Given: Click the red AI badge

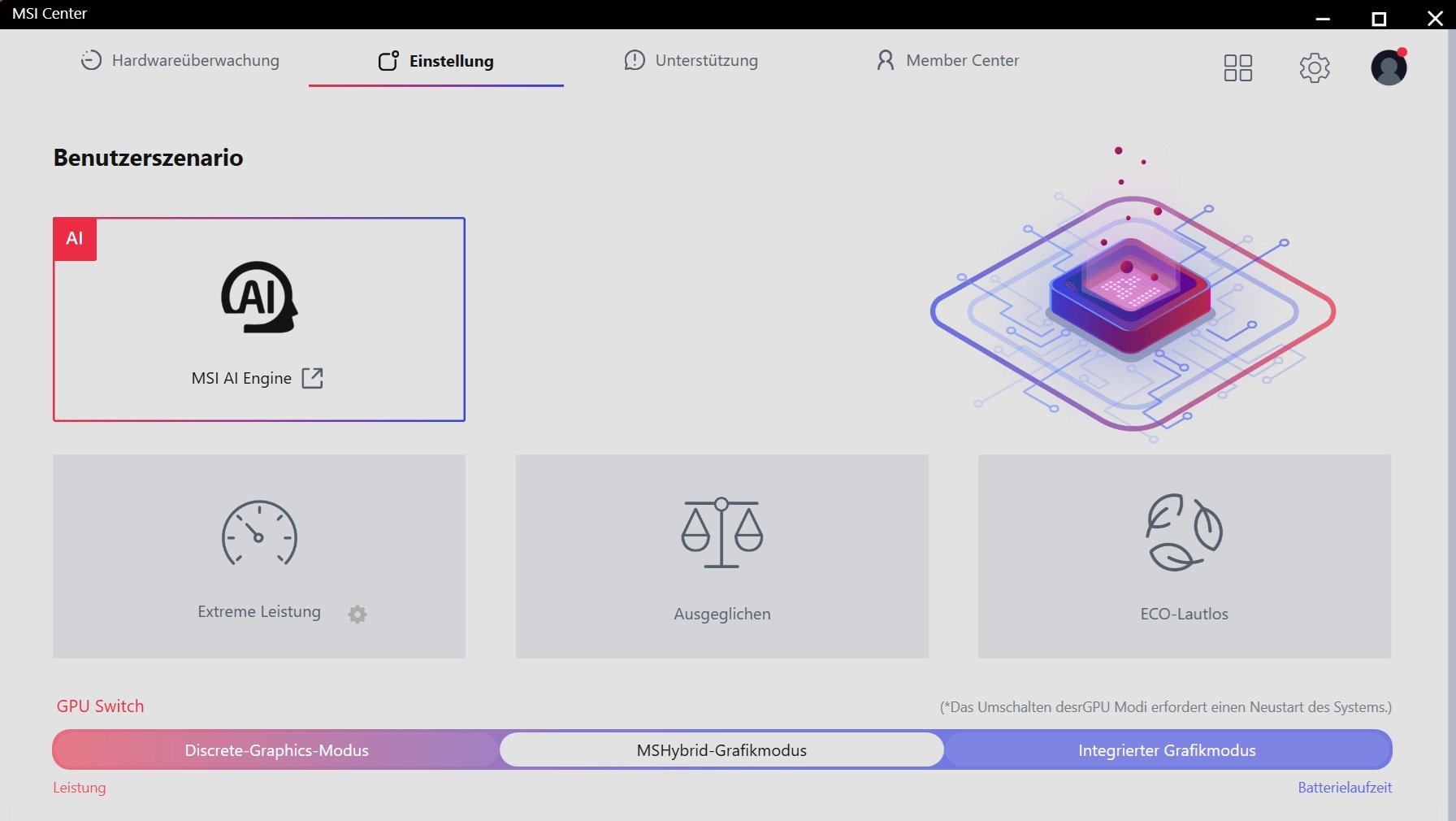Looking at the screenshot, I should click(x=75, y=239).
